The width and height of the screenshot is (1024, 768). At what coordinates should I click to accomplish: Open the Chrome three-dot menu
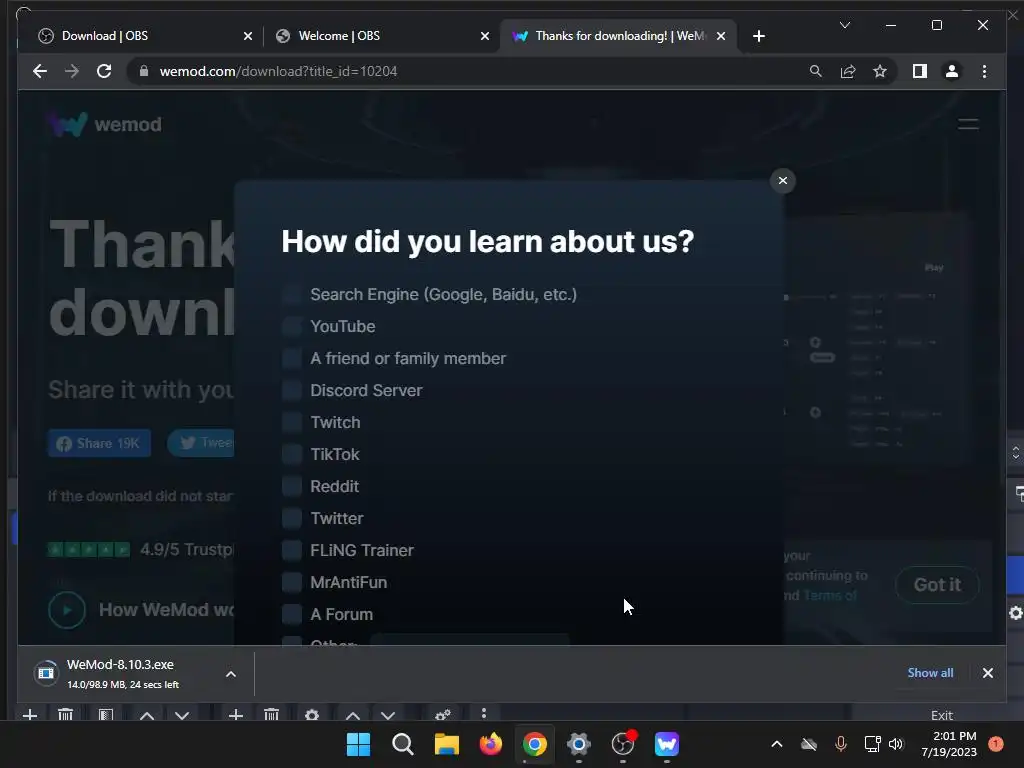[x=984, y=71]
